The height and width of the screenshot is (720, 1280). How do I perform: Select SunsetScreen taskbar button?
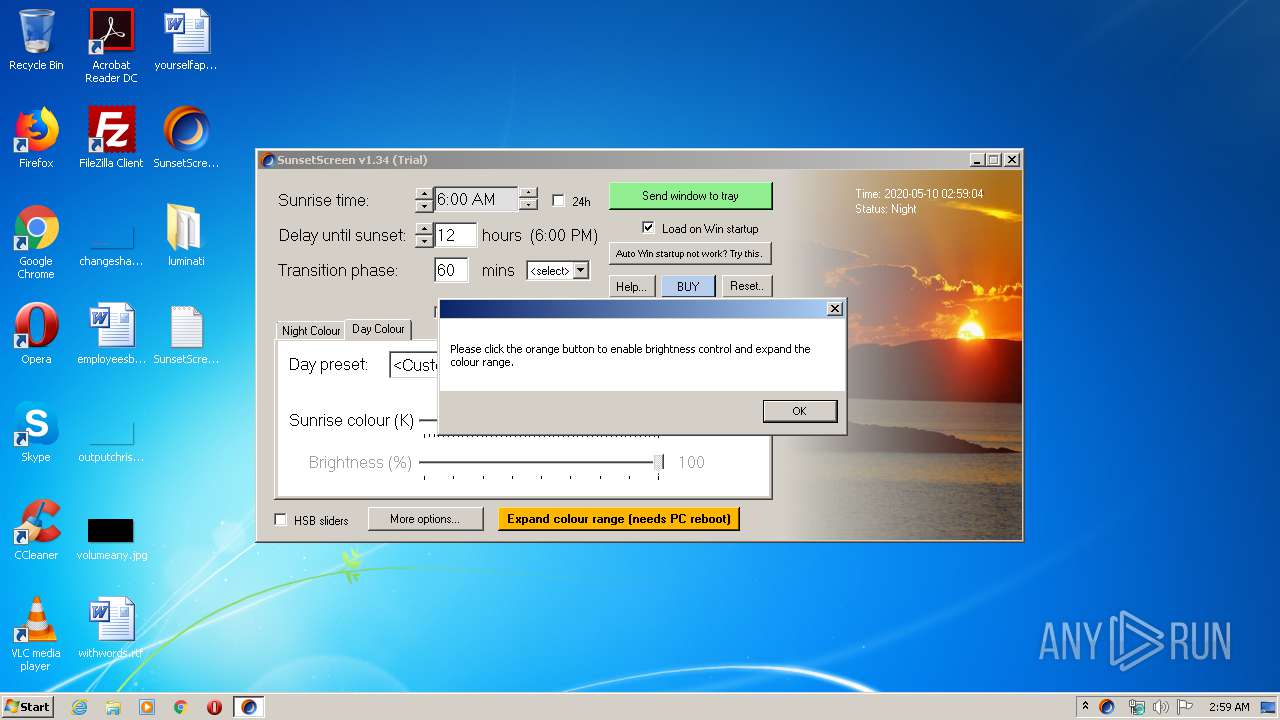tap(249, 707)
